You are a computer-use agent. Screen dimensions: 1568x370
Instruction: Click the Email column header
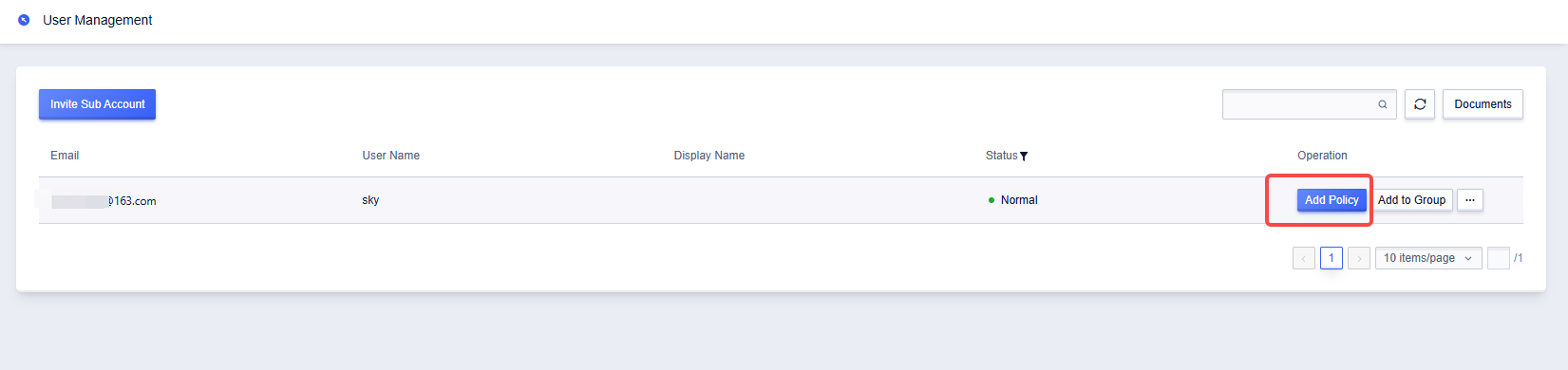65,156
